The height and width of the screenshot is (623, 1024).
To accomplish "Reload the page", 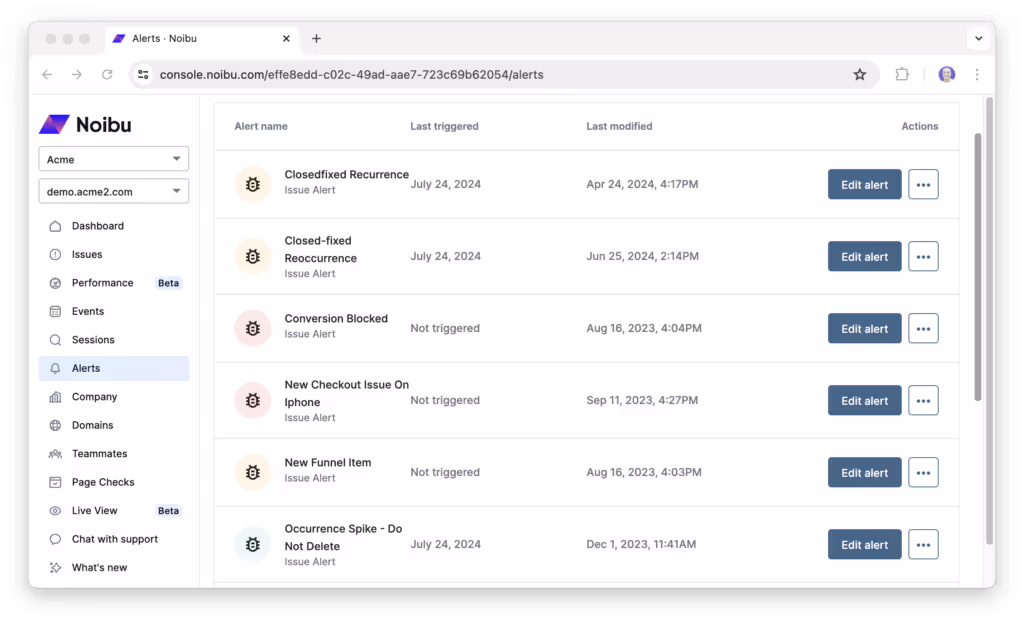I will 107,74.
